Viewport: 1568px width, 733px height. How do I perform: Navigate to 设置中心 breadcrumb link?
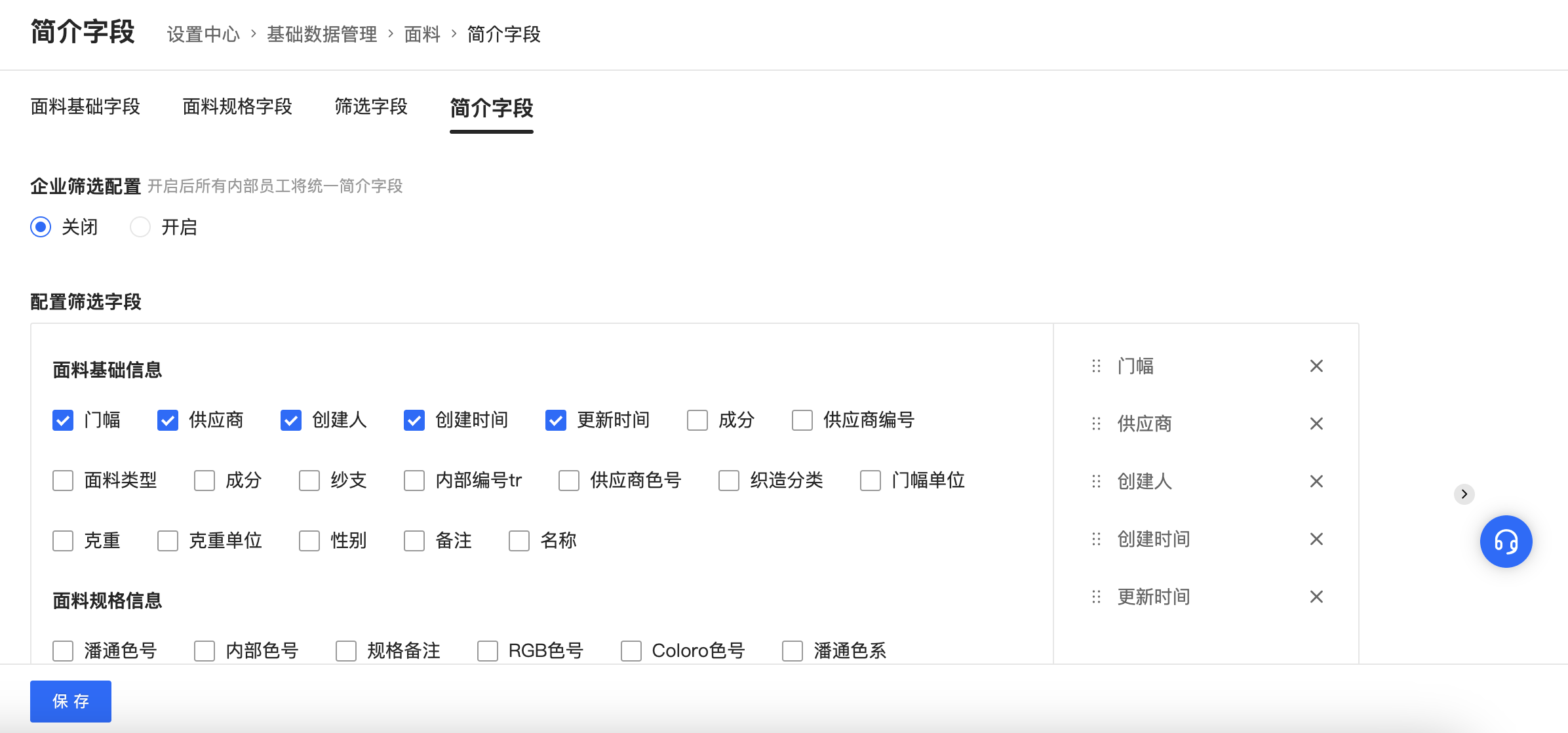203,34
